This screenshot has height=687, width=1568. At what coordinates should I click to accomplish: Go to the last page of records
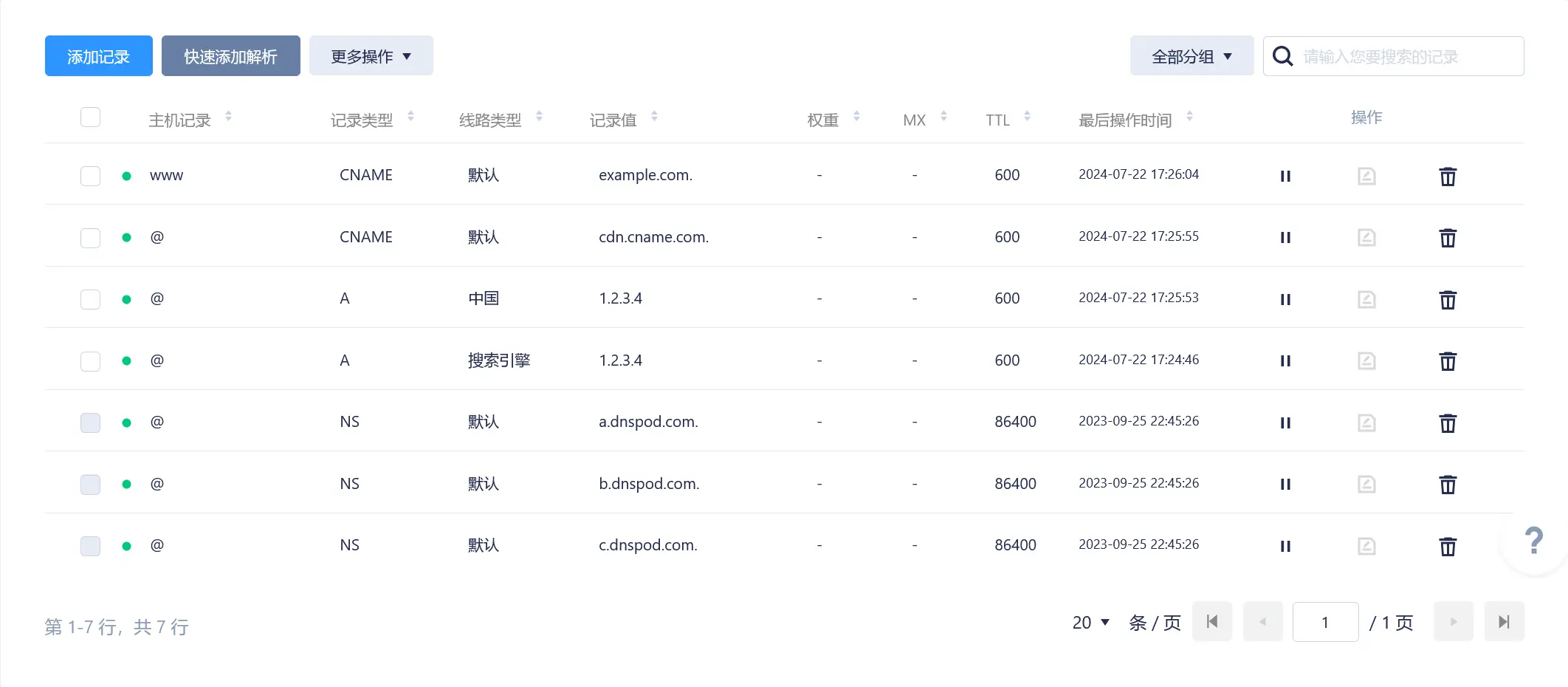pos(1504,622)
